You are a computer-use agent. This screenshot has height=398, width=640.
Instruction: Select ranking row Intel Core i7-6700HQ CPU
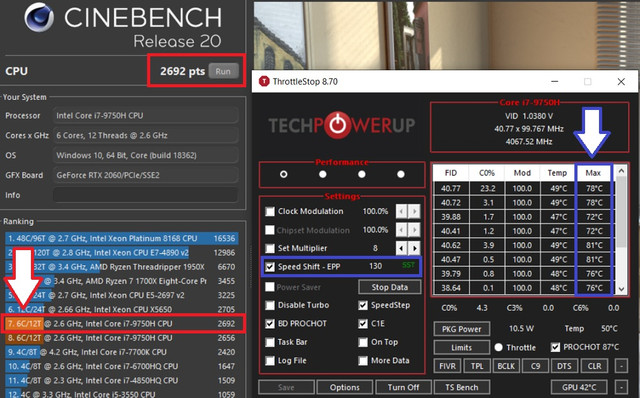[122, 366]
